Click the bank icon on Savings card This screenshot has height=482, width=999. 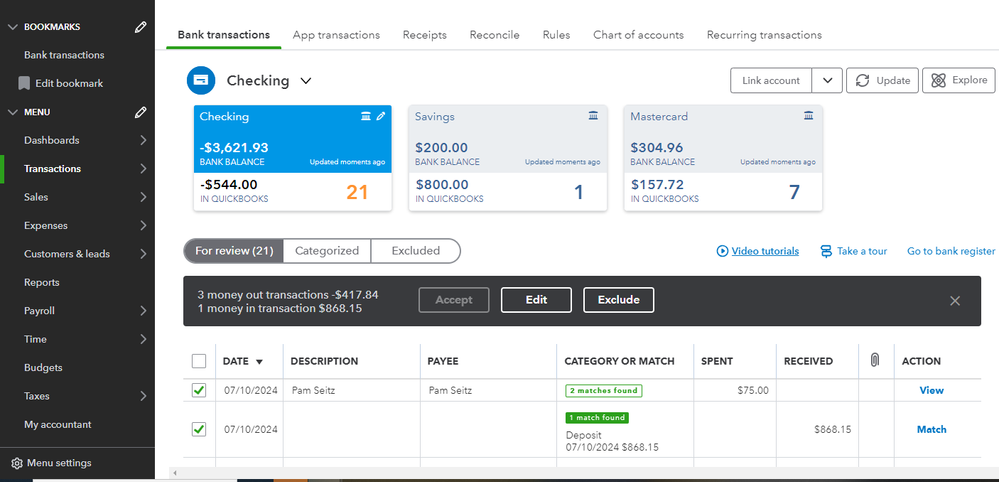[594, 117]
